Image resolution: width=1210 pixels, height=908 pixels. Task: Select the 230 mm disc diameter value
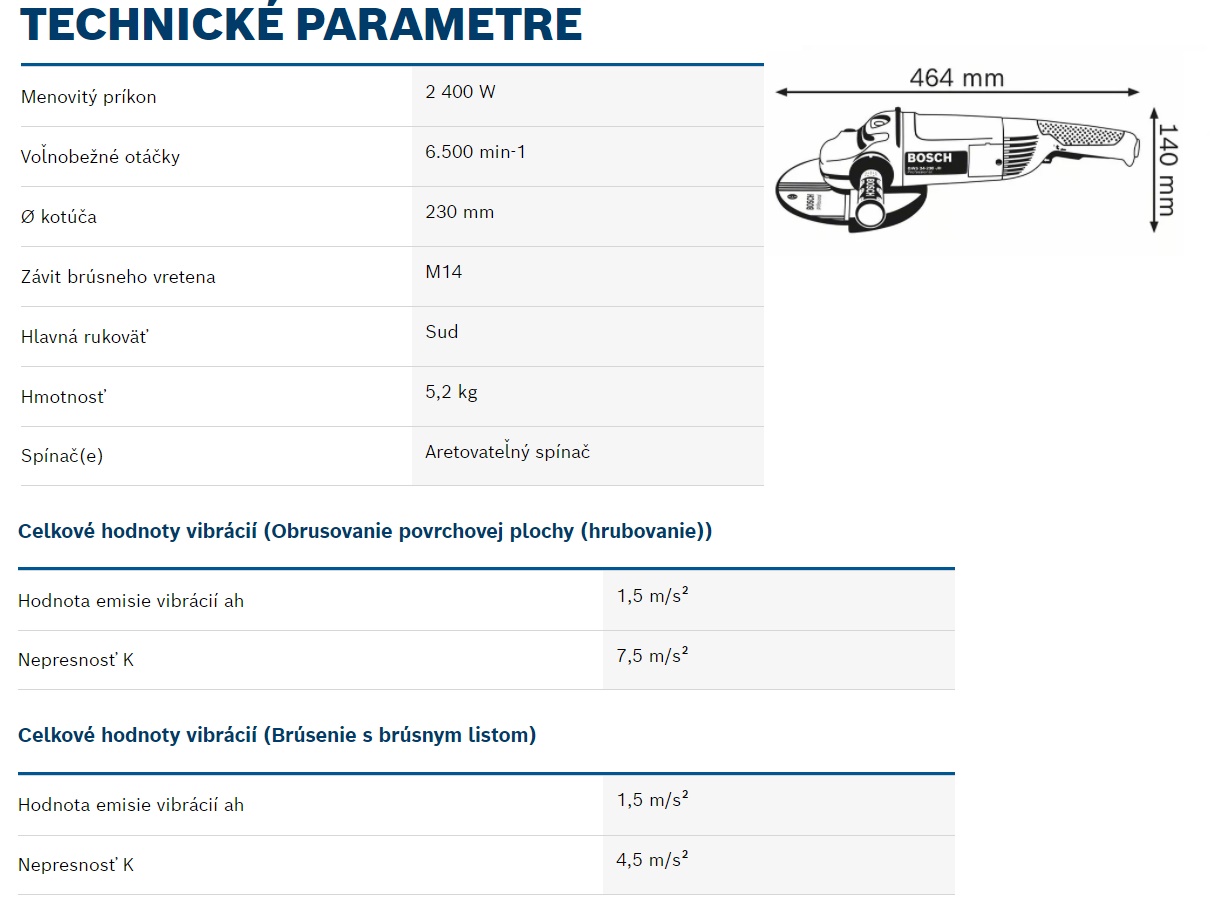[x=459, y=212]
